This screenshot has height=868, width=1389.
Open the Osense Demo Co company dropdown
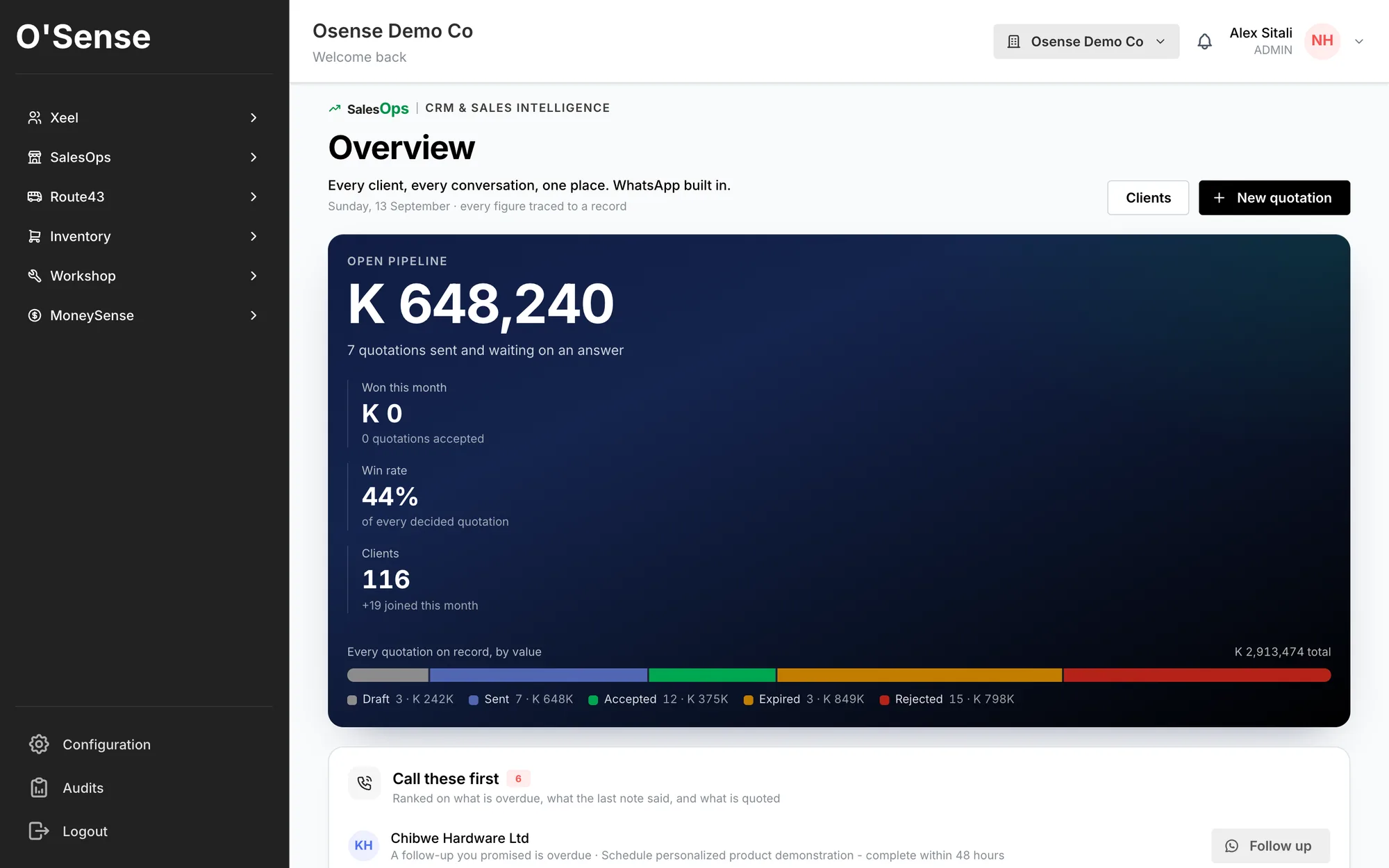[1086, 42]
